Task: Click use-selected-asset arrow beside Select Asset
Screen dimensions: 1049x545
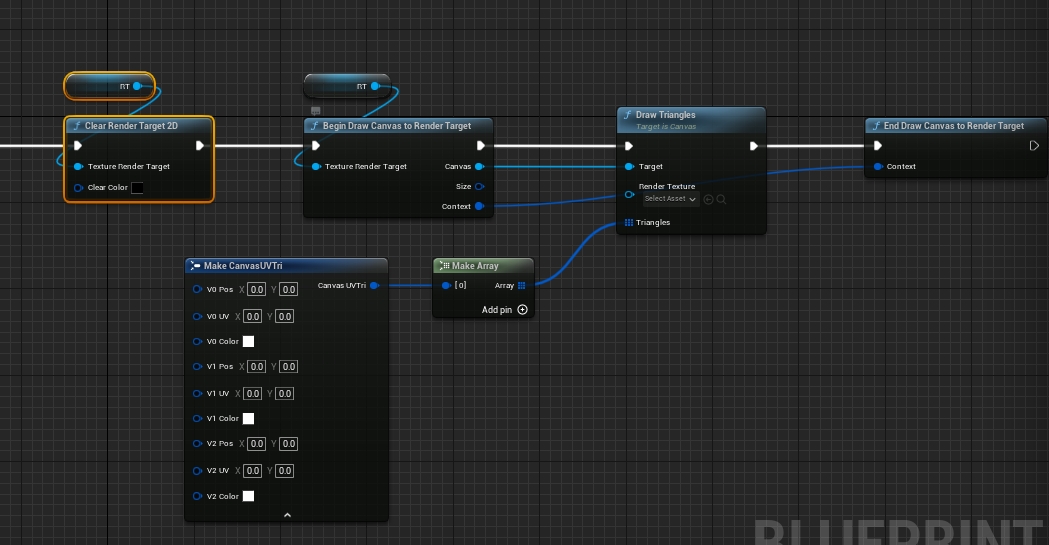Action: pyautogui.click(x=709, y=199)
